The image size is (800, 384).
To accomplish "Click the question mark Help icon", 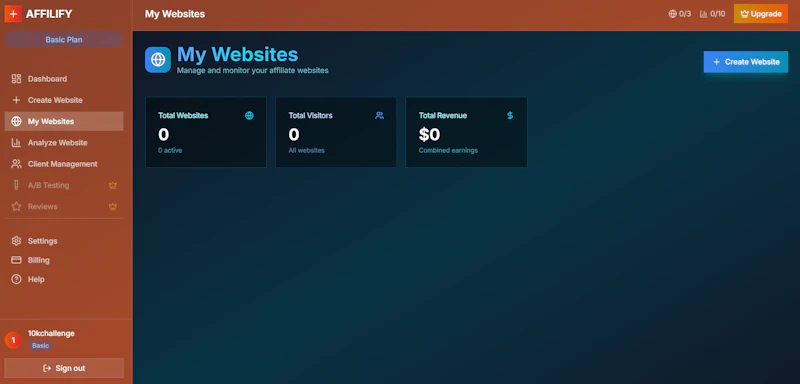I will tap(16, 279).
